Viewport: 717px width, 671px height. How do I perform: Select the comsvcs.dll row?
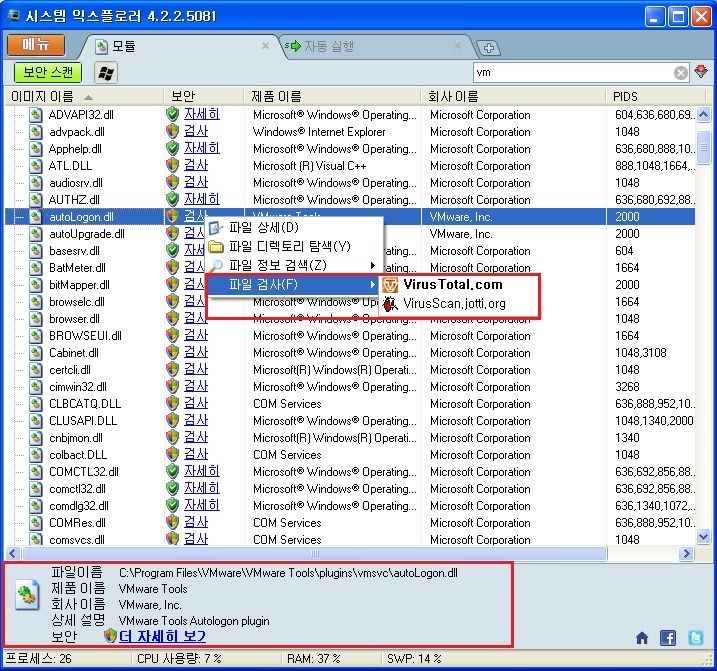tap(350, 540)
